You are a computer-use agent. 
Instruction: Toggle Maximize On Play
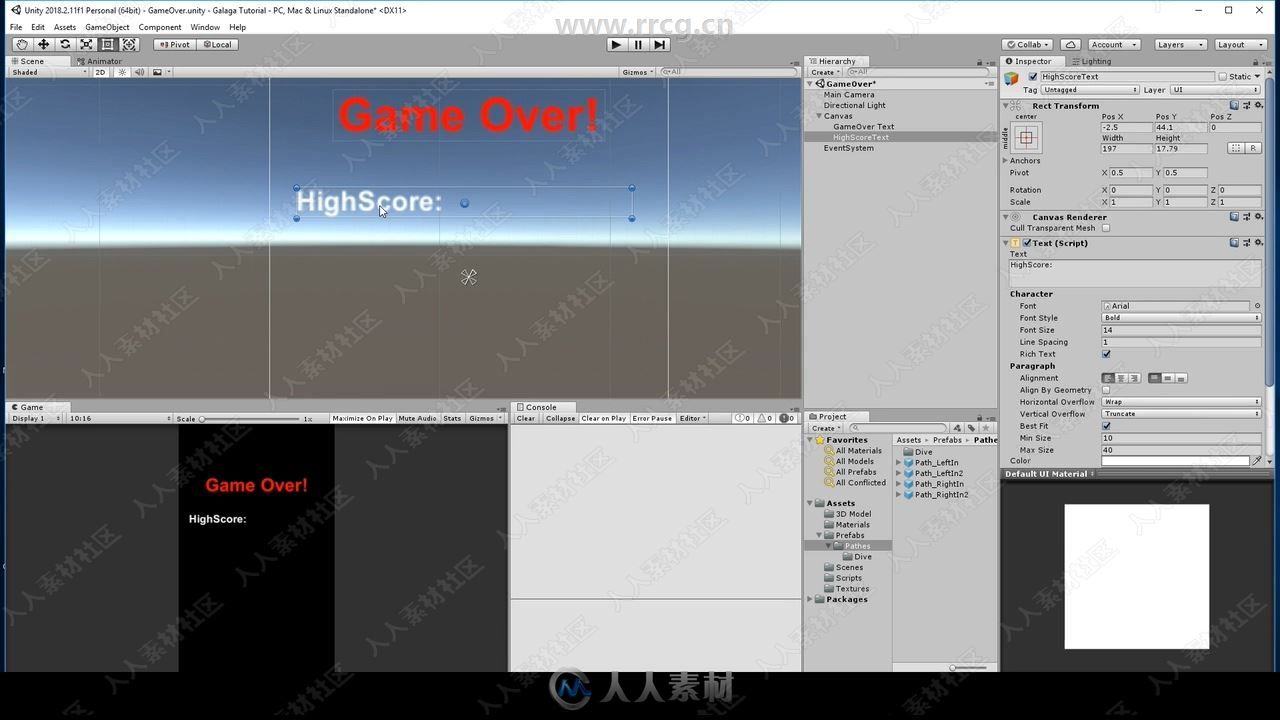(x=362, y=418)
